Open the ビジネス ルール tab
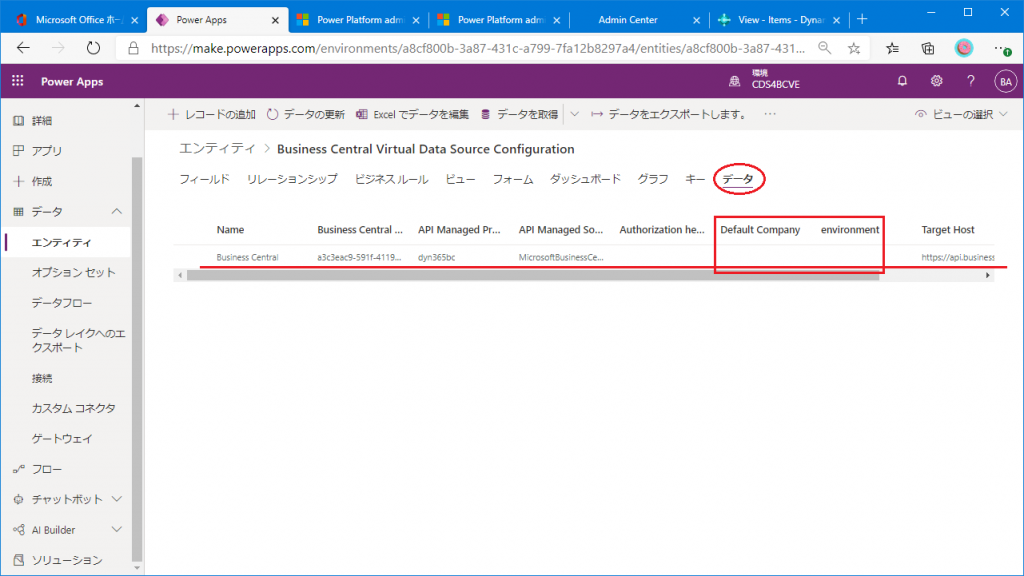 pyautogui.click(x=391, y=179)
